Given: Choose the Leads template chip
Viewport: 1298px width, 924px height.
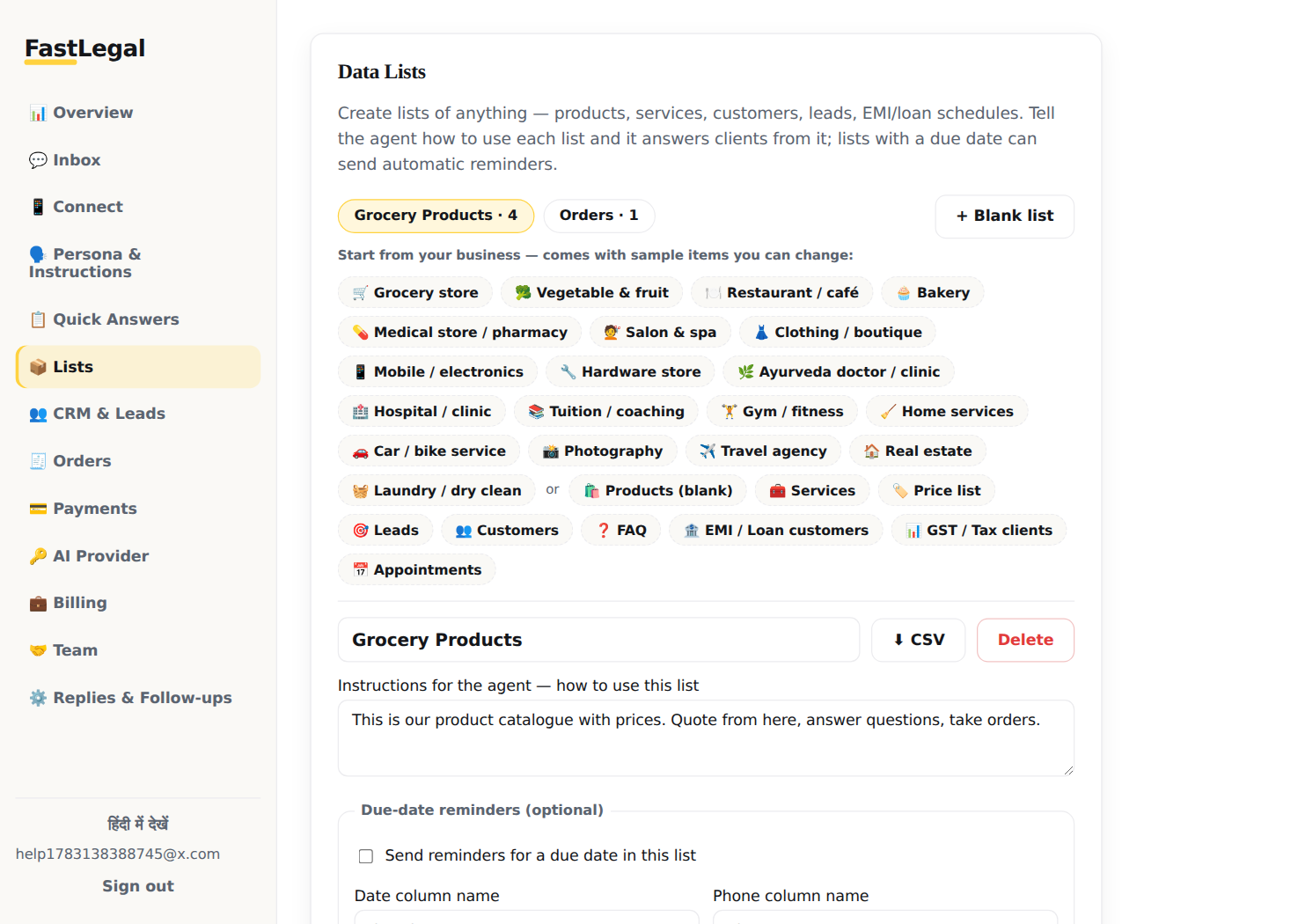Looking at the screenshot, I should pyautogui.click(x=385, y=531).
